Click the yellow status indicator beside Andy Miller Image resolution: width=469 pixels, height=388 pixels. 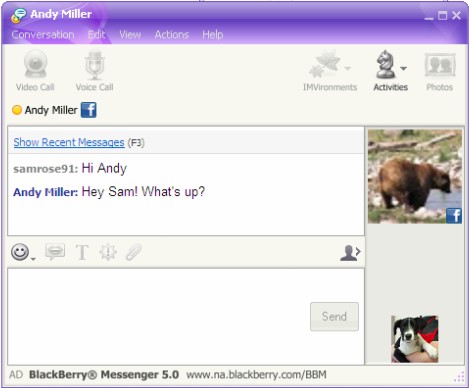[x=17, y=110]
